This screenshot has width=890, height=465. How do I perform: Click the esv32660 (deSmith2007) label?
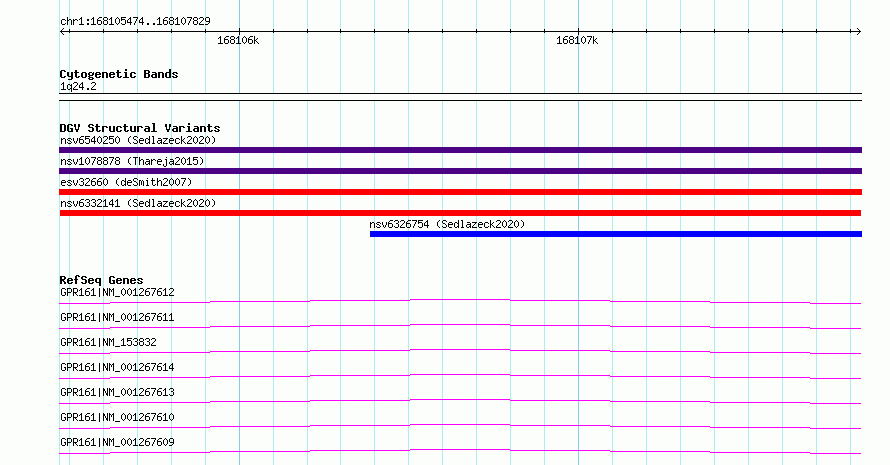[126, 182]
